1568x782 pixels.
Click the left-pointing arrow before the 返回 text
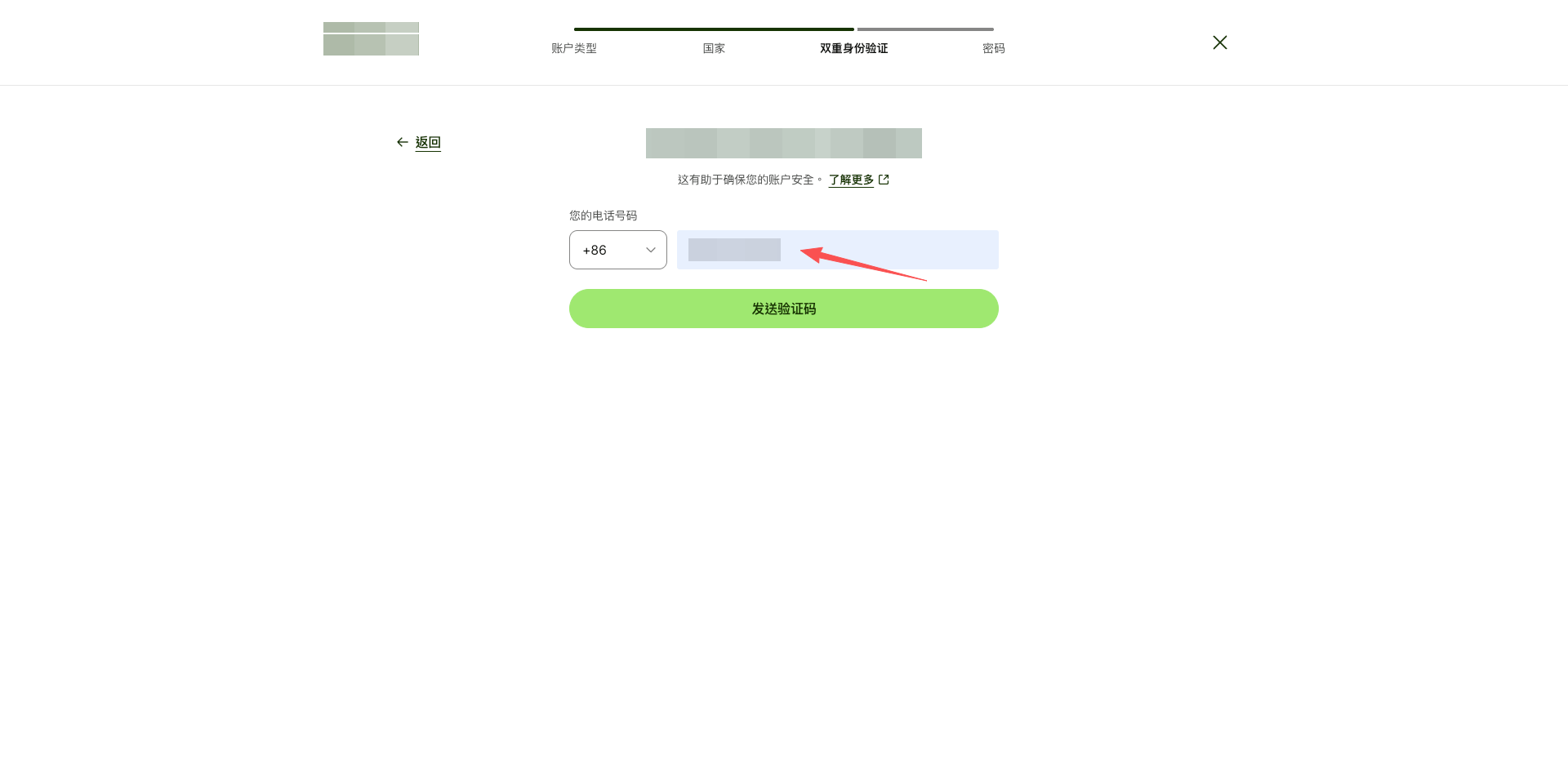click(402, 142)
